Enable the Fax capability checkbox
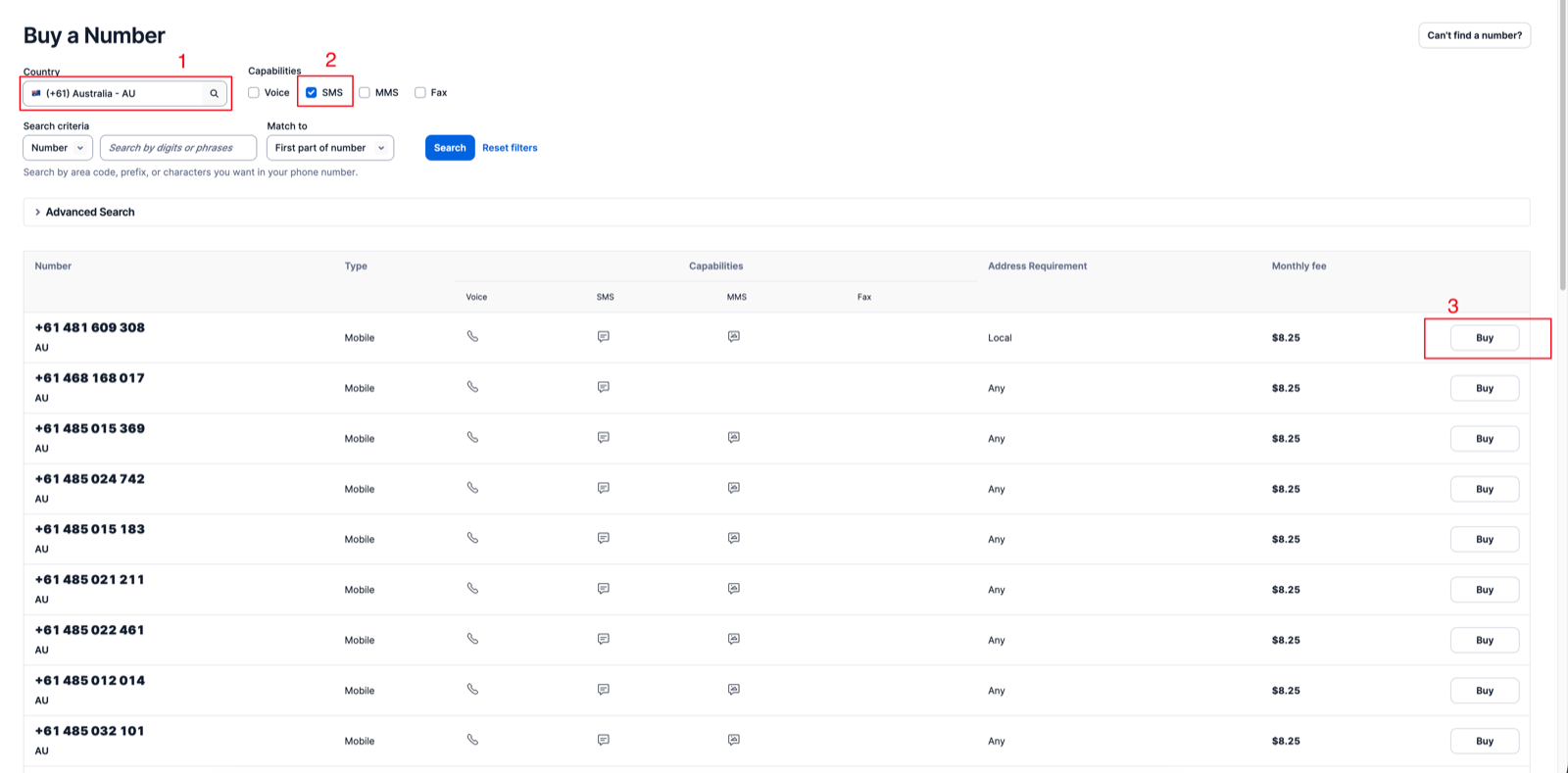 tap(420, 93)
